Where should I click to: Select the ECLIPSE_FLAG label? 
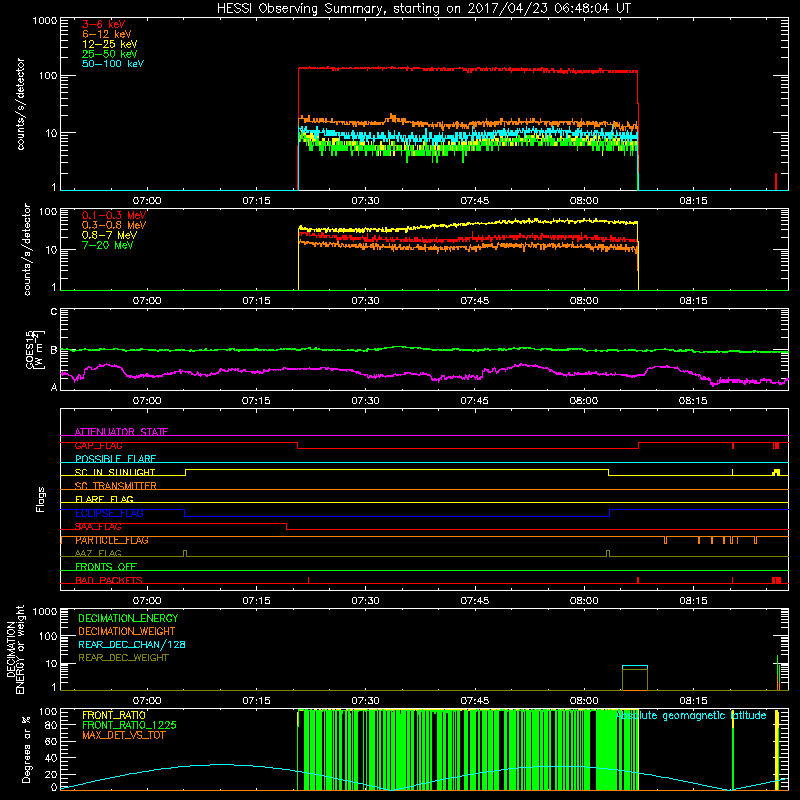[x=109, y=513]
